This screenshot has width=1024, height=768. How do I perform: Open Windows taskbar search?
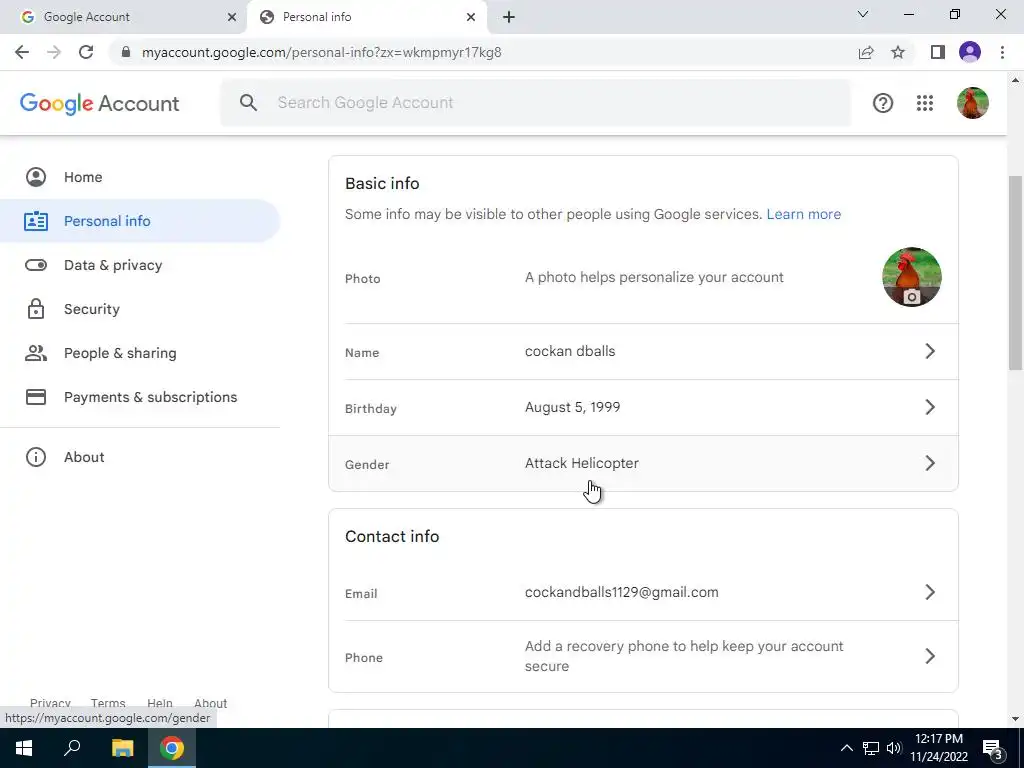click(72, 748)
